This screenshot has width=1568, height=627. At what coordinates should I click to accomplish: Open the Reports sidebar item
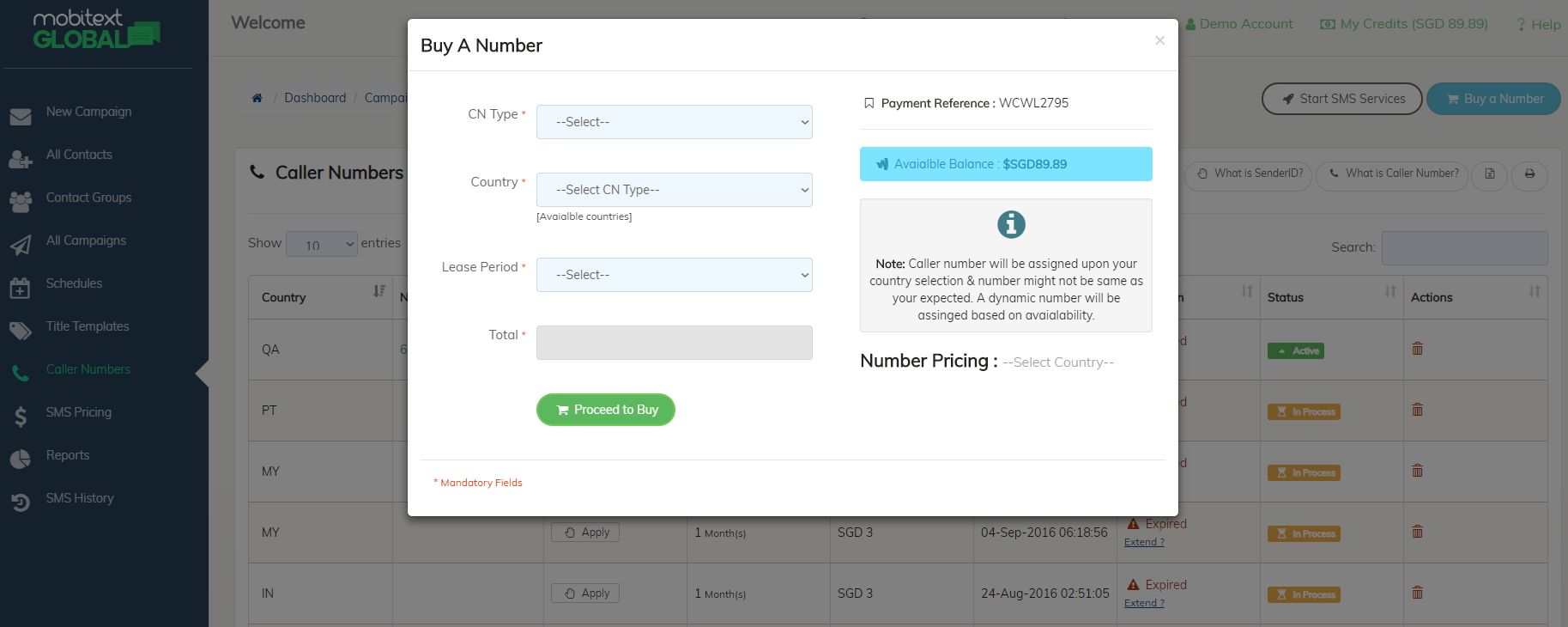tap(67, 455)
